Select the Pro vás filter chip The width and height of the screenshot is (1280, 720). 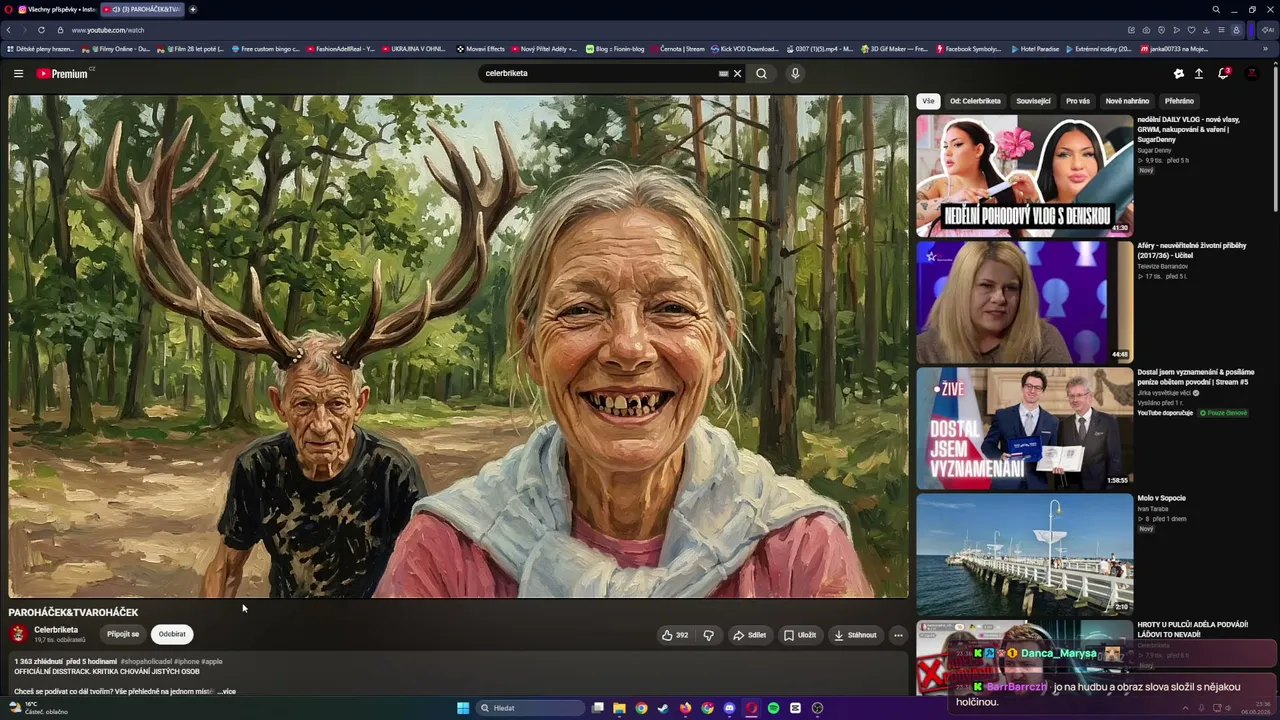pyautogui.click(x=1078, y=101)
